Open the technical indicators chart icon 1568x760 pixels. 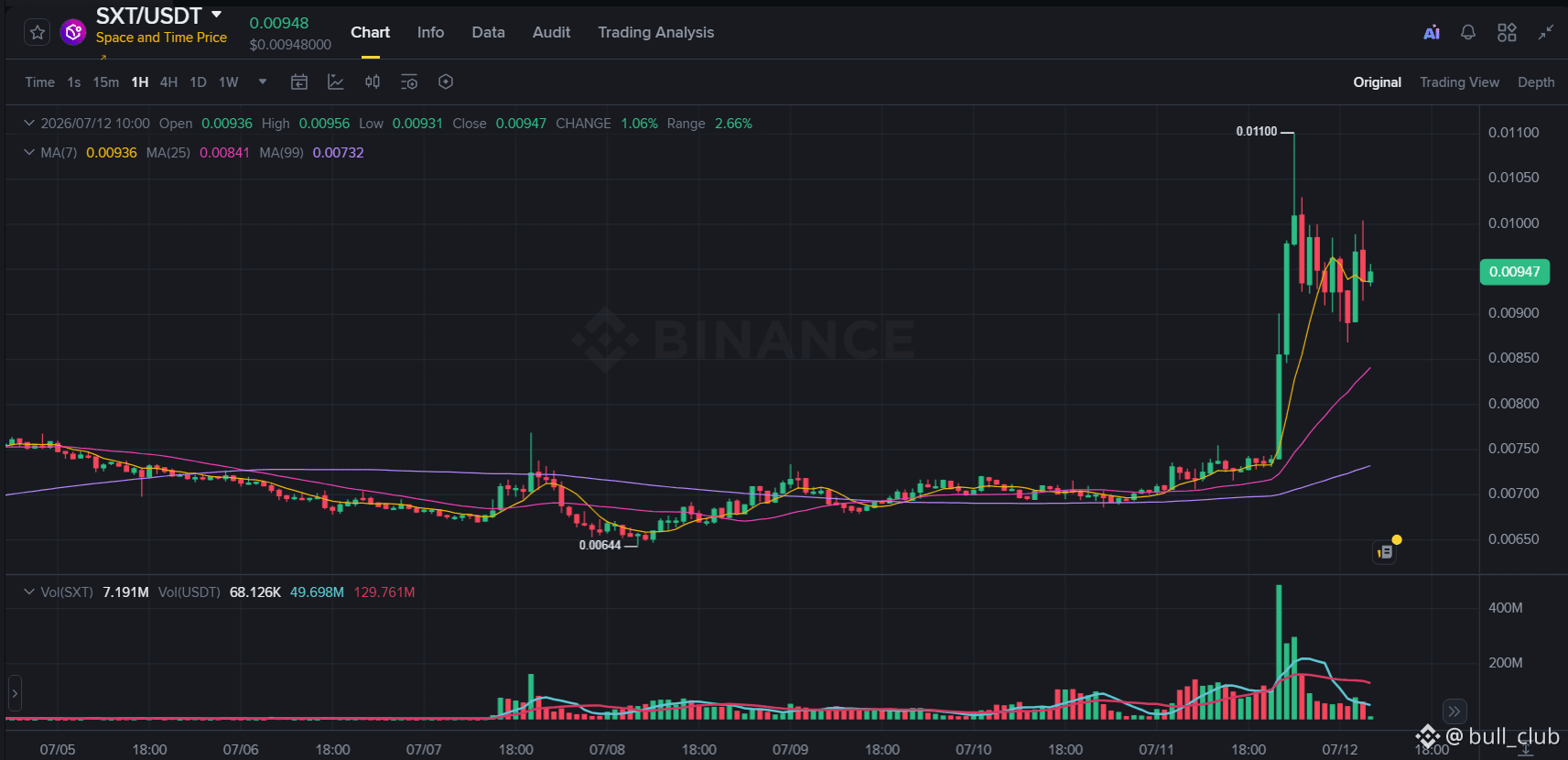click(x=336, y=82)
